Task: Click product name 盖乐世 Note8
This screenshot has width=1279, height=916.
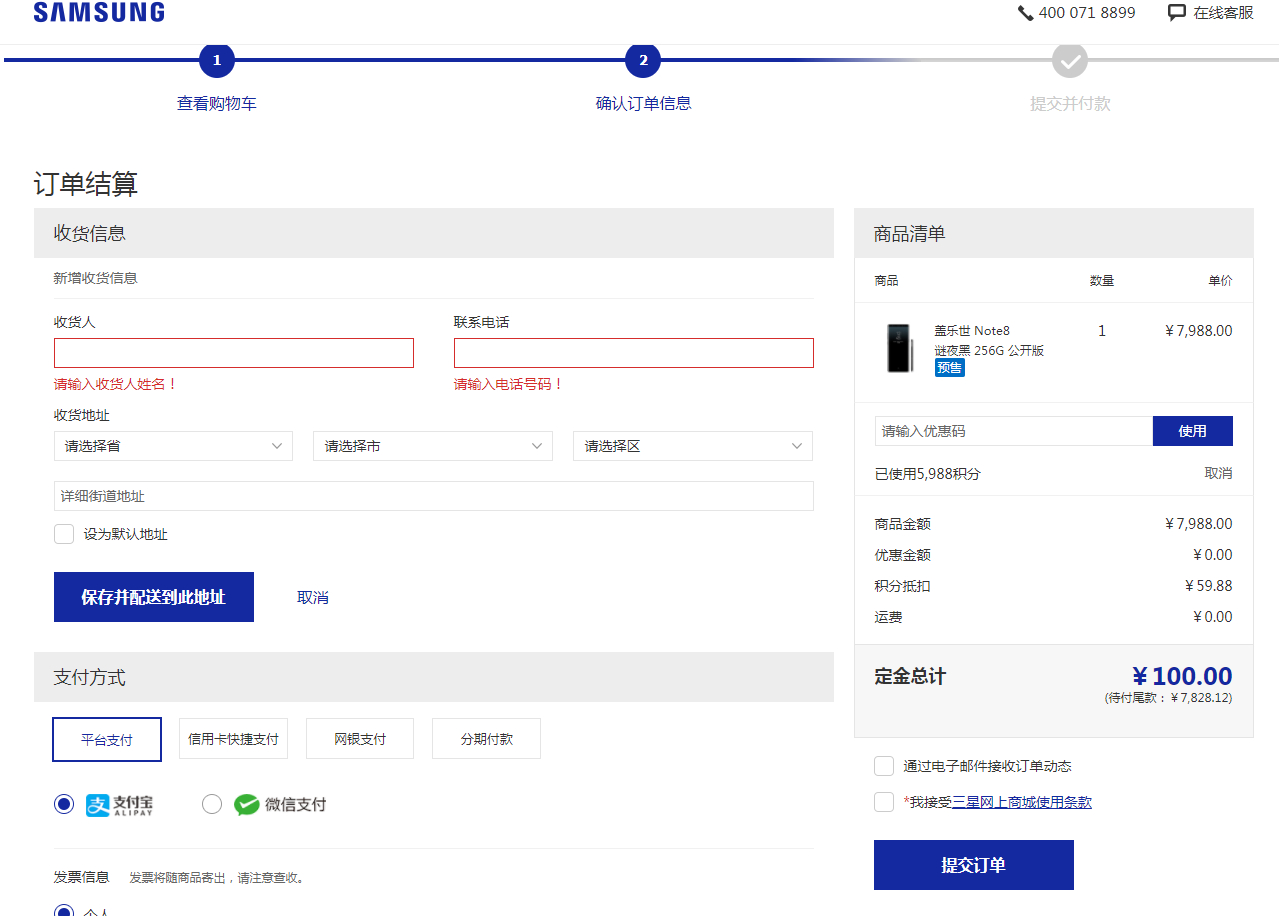Action: point(972,331)
